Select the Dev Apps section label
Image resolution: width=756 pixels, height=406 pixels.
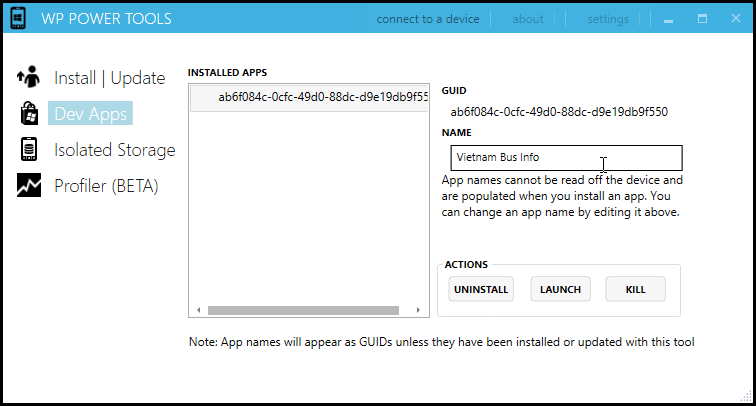pyautogui.click(x=90, y=114)
